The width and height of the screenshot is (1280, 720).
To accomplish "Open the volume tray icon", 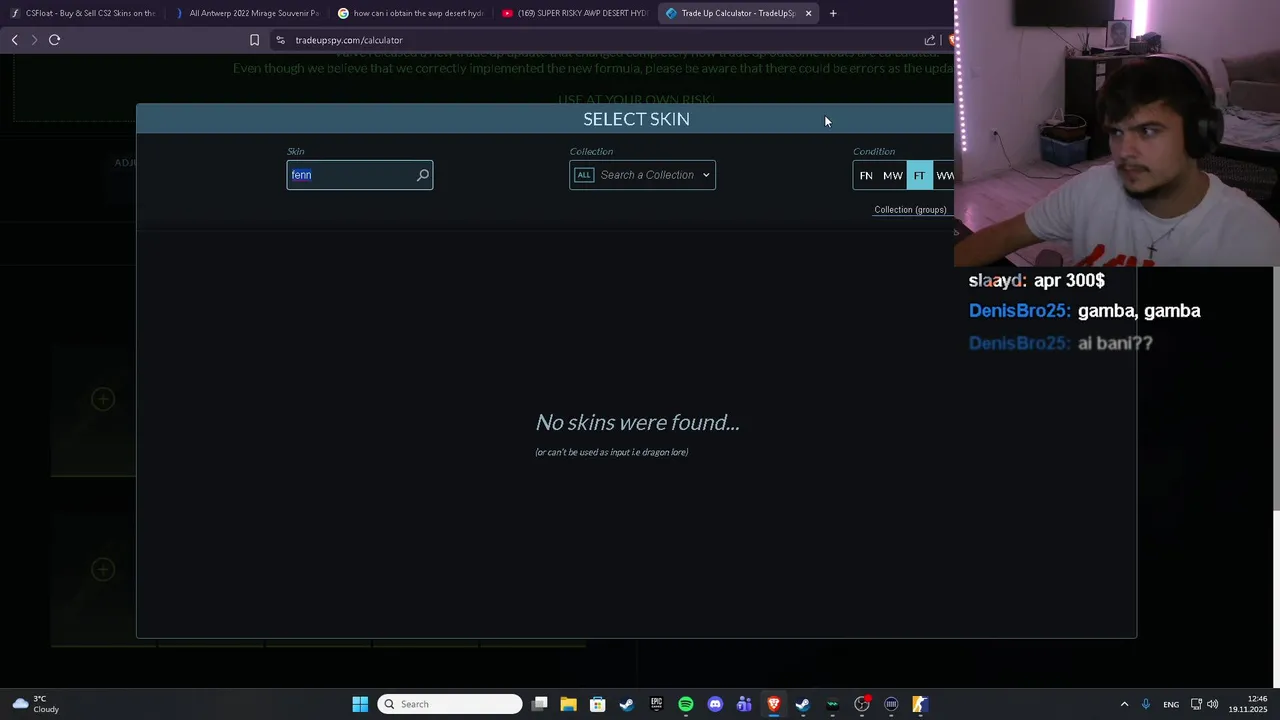I will coord(1212,704).
